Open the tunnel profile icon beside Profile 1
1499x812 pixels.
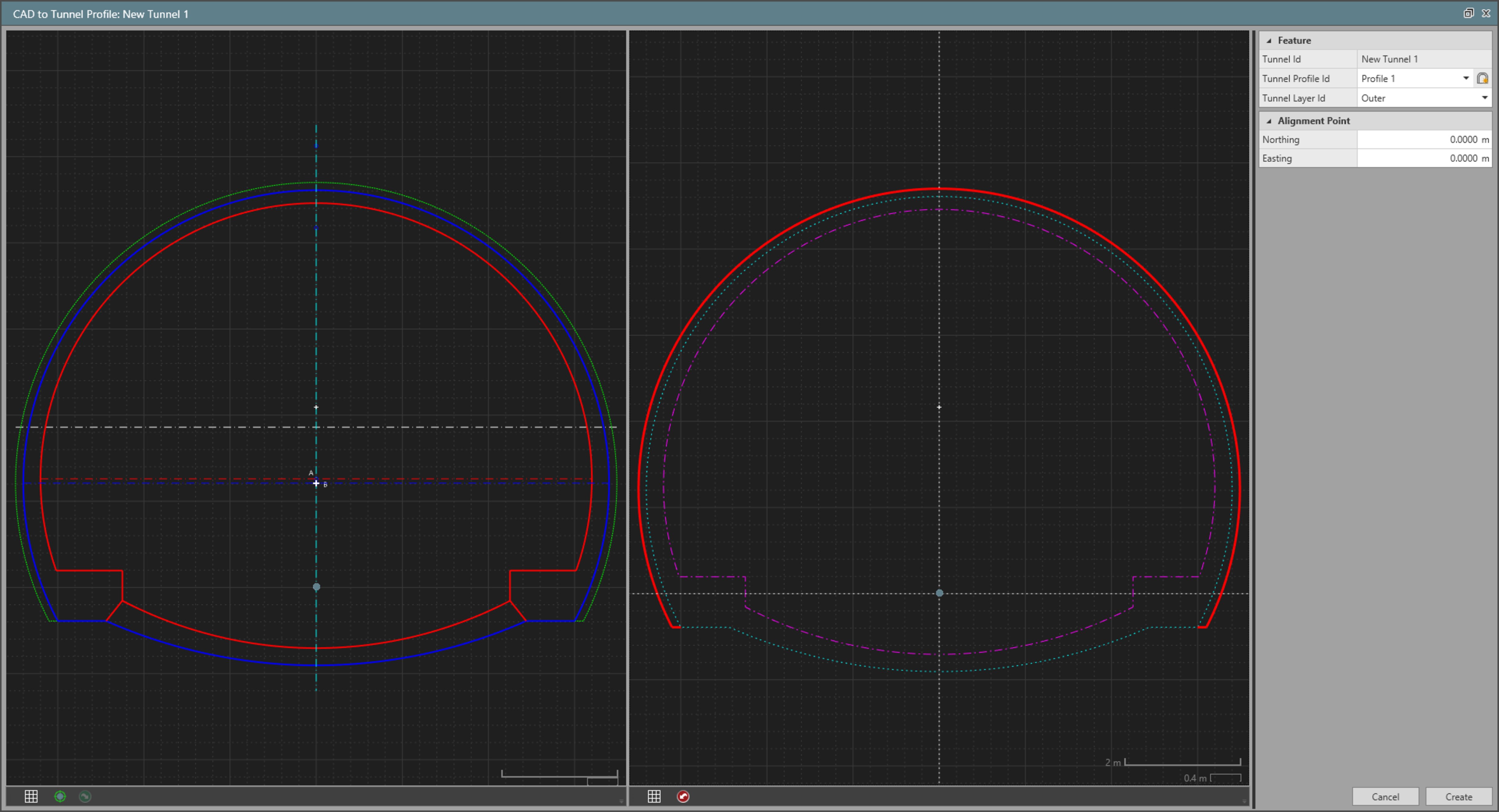click(1482, 78)
